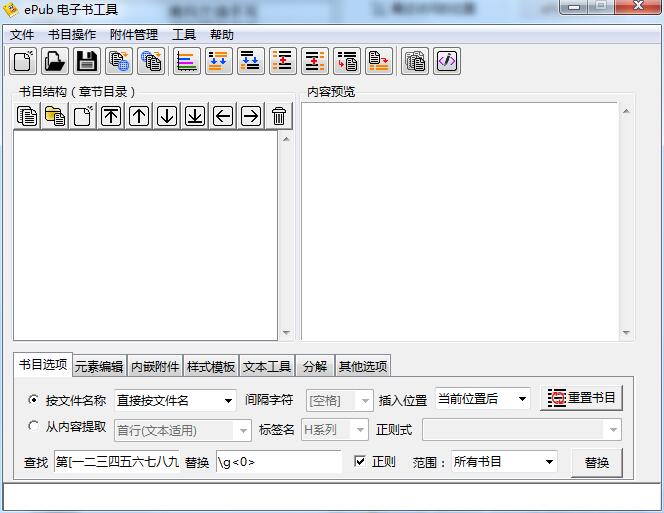Viewport: 664px width, 513px height.
Task: Click the document with orange lines export icon
Action: (379, 61)
